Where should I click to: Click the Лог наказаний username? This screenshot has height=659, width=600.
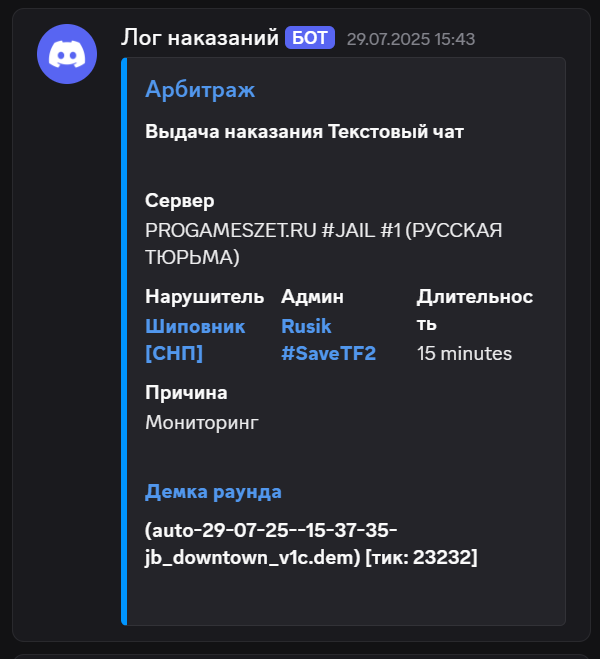(x=200, y=38)
